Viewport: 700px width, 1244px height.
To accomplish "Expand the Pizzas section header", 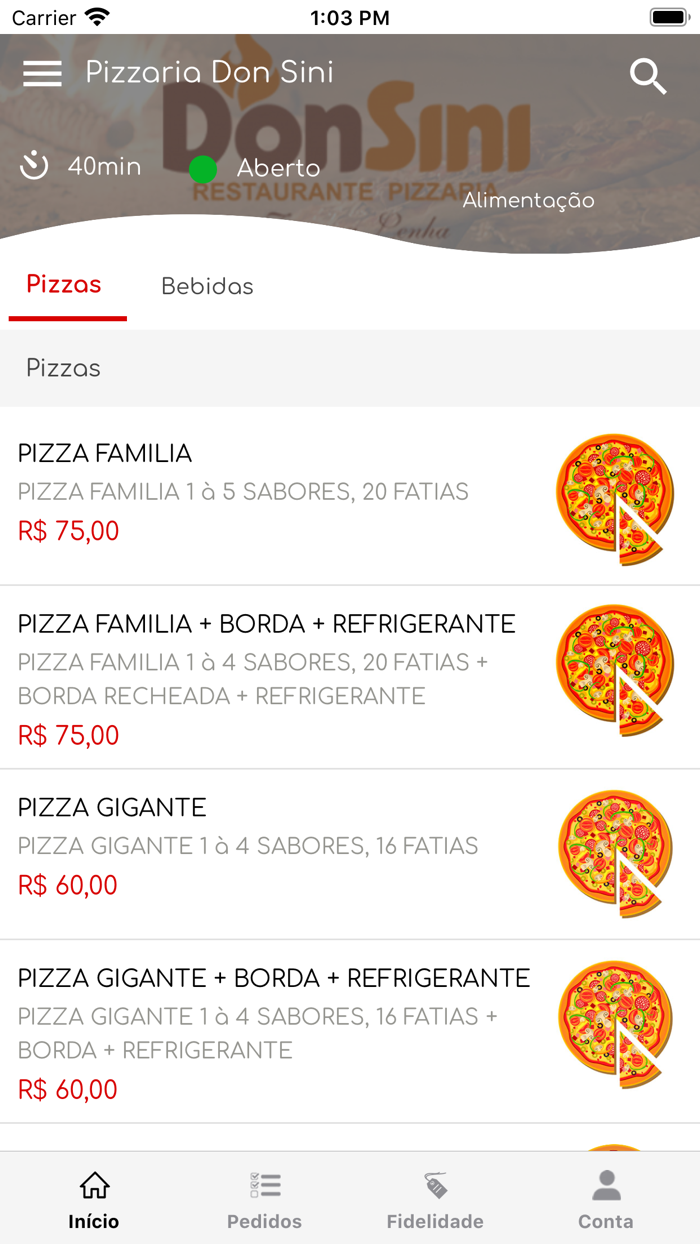I will pos(63,368).
